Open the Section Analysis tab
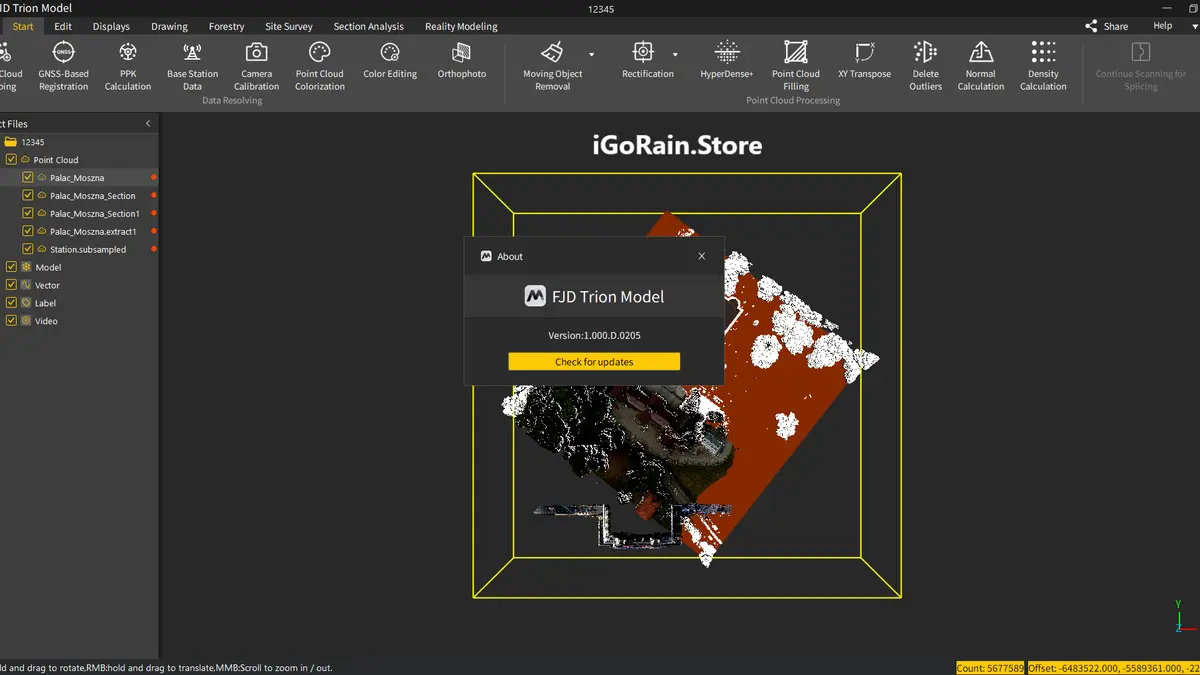This screenshot has width=1200, height=675. click(x=369, y=27)
